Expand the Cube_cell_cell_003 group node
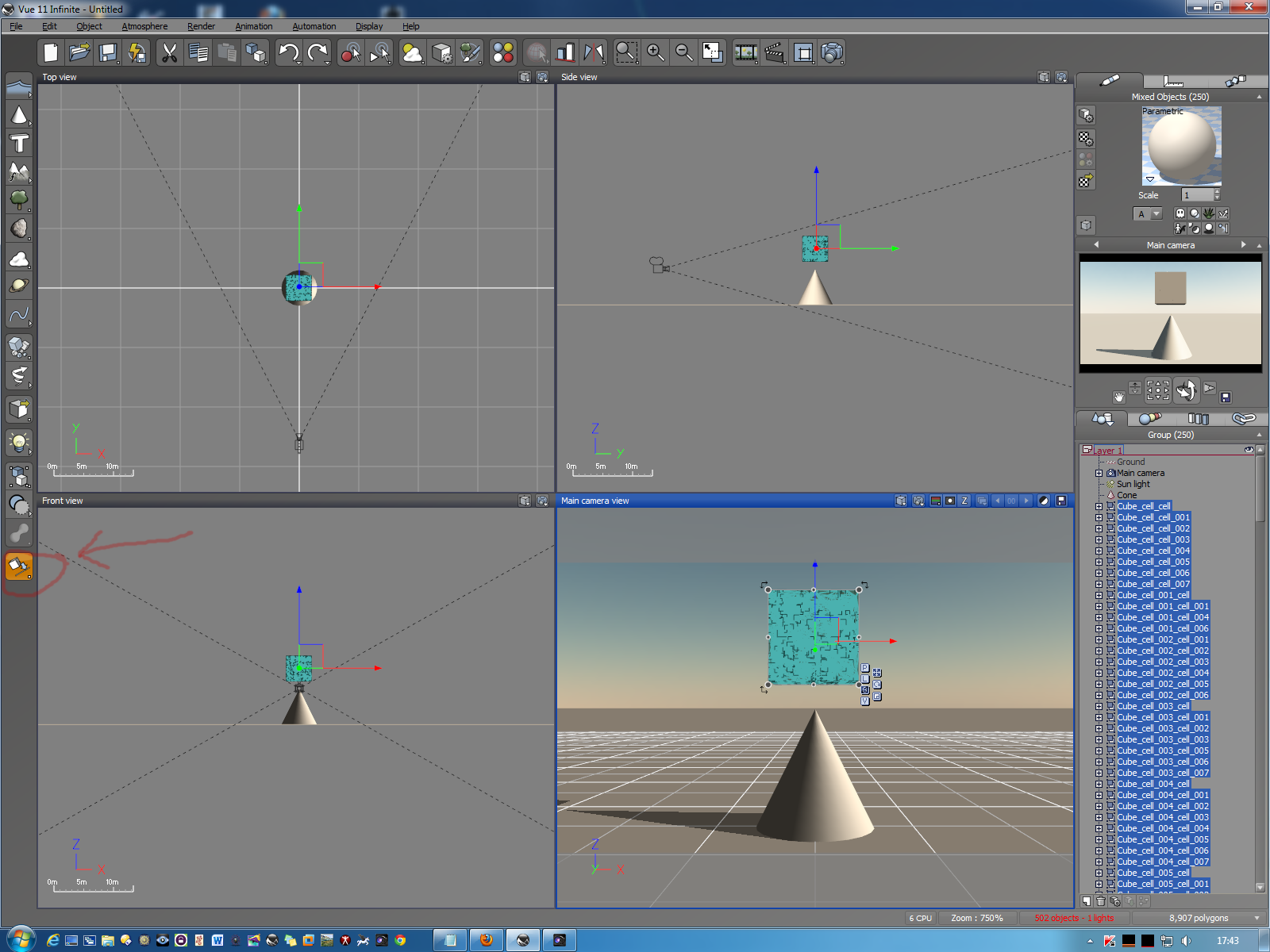 [x=1099, y=539]
